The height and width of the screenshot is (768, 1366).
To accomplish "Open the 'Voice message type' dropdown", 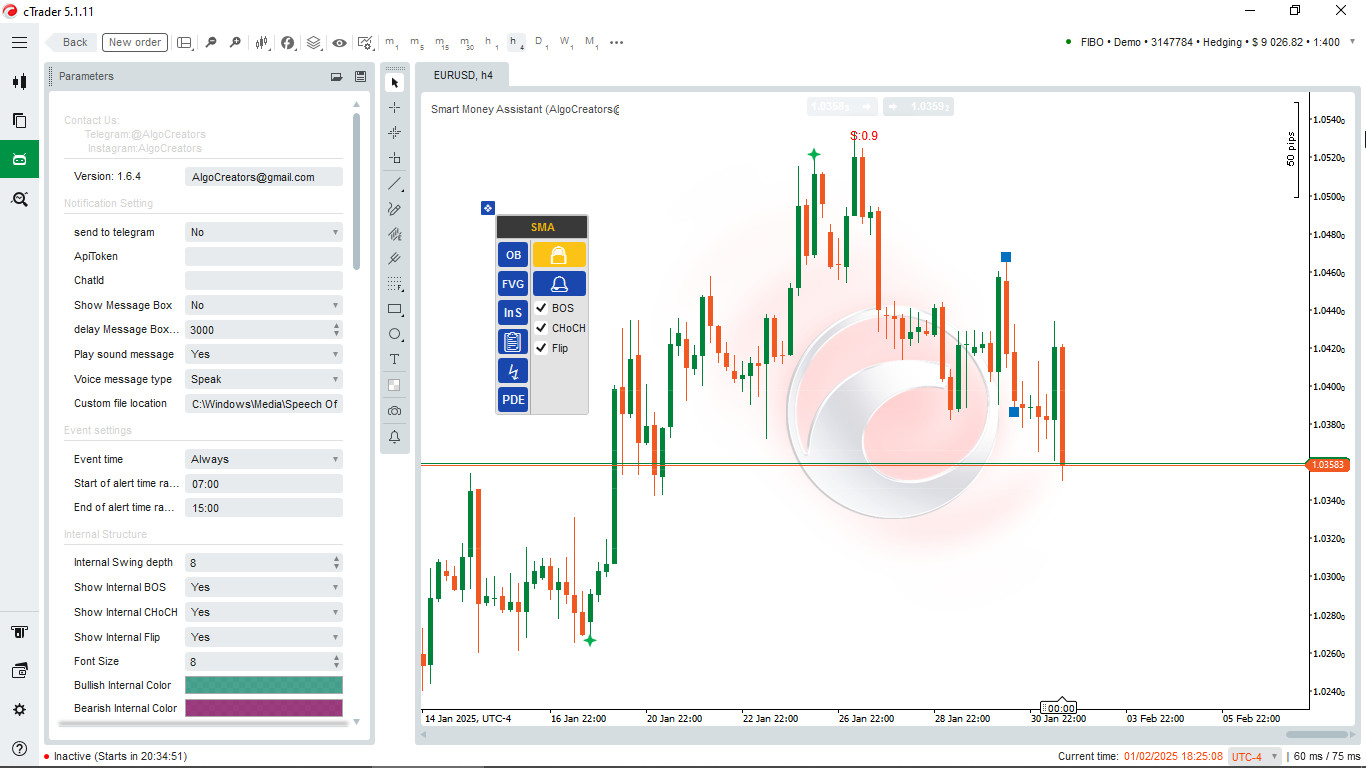I will pyautogui.click(x=264, y=379).
